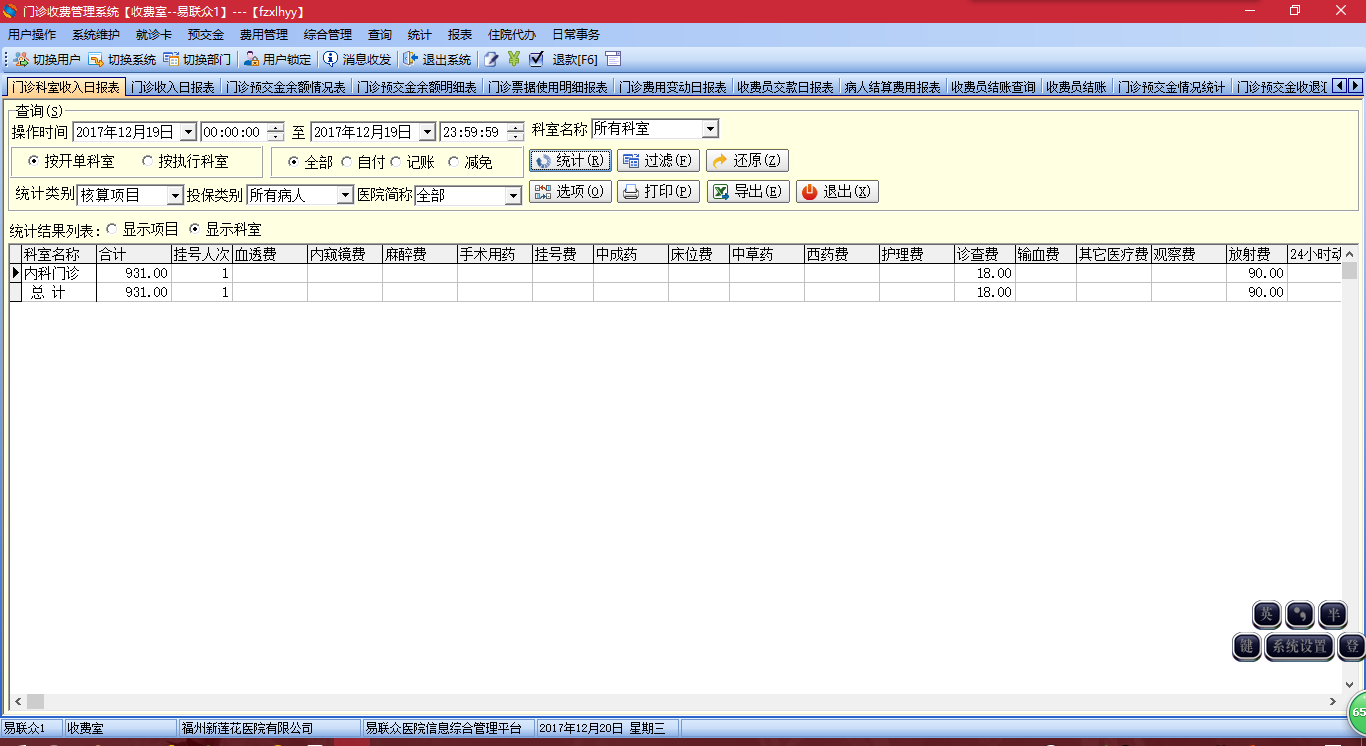The height and width of the screenshot is (746, 1366).
Task: Lock the user via 用户锁定
Action: pyautogui.click(x=278, y=59)
